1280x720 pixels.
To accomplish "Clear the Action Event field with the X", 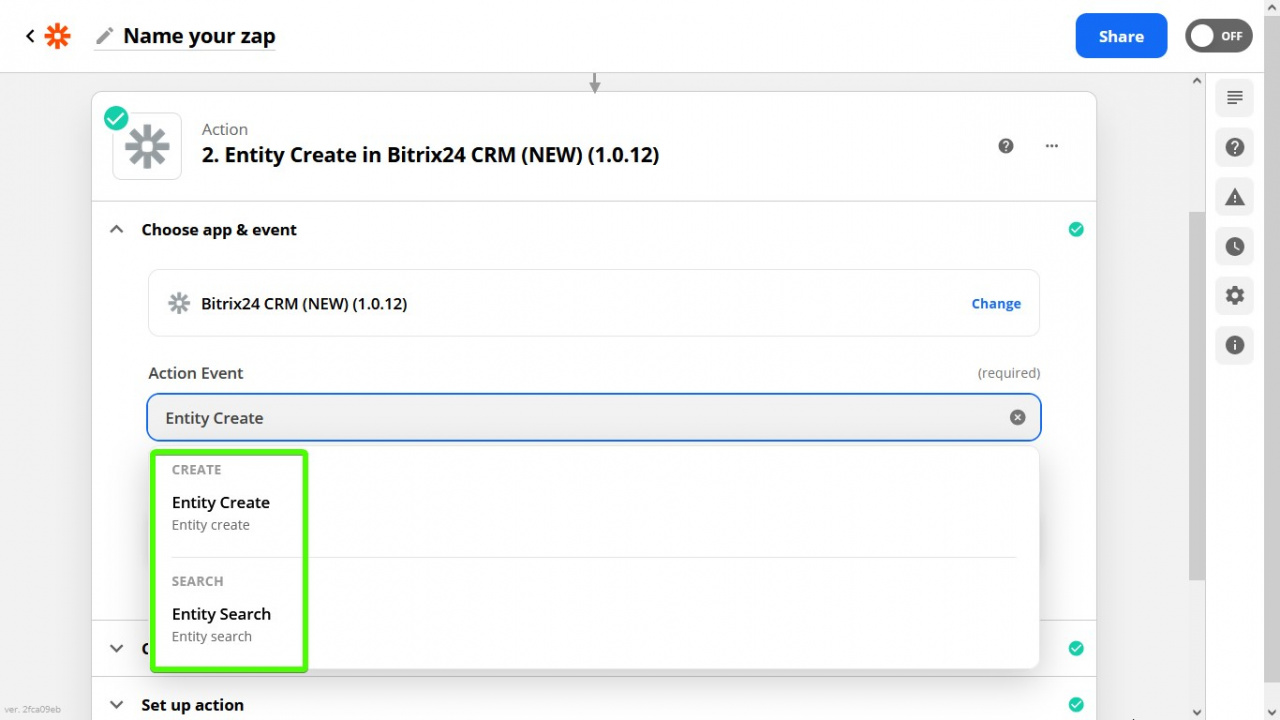I will point(1017,418).
